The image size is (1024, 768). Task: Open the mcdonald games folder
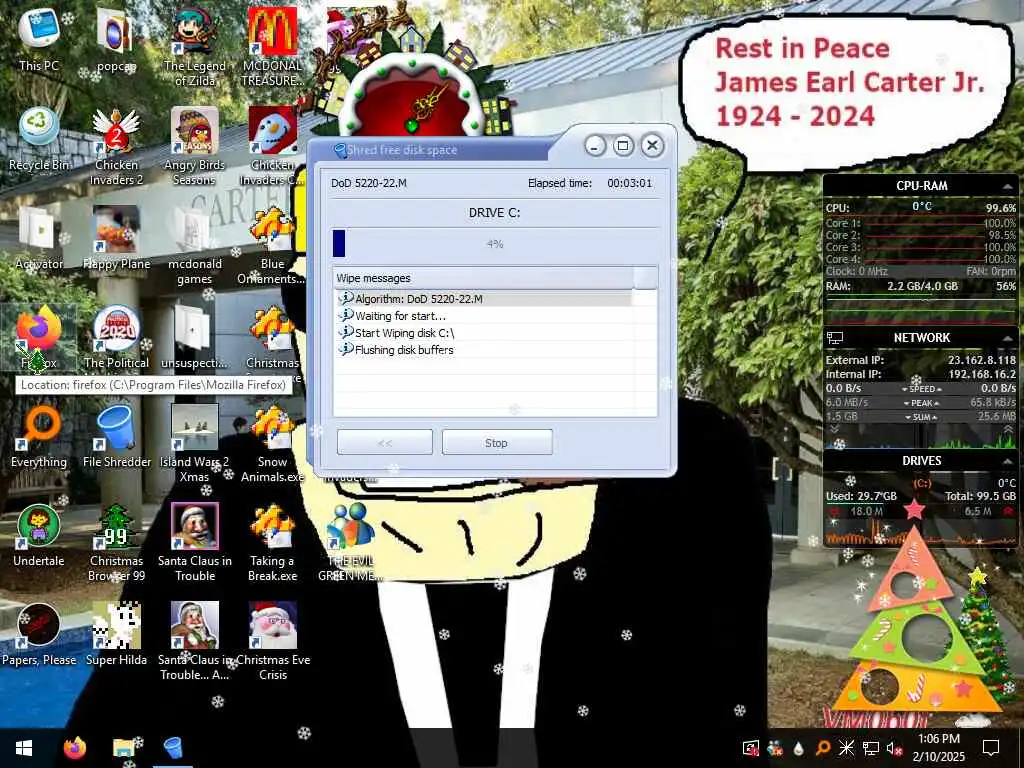point(195,246)
